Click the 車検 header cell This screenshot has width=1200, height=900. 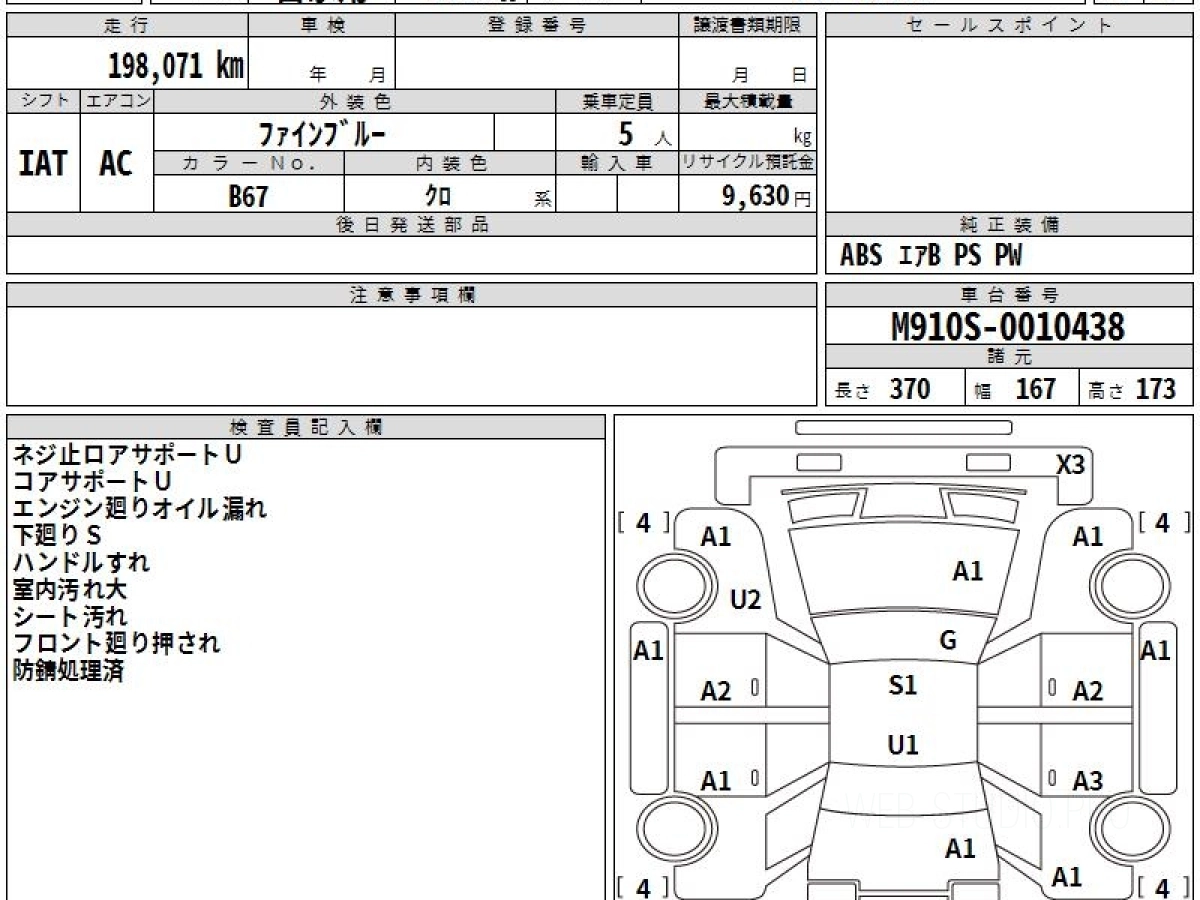pos(322,26)
